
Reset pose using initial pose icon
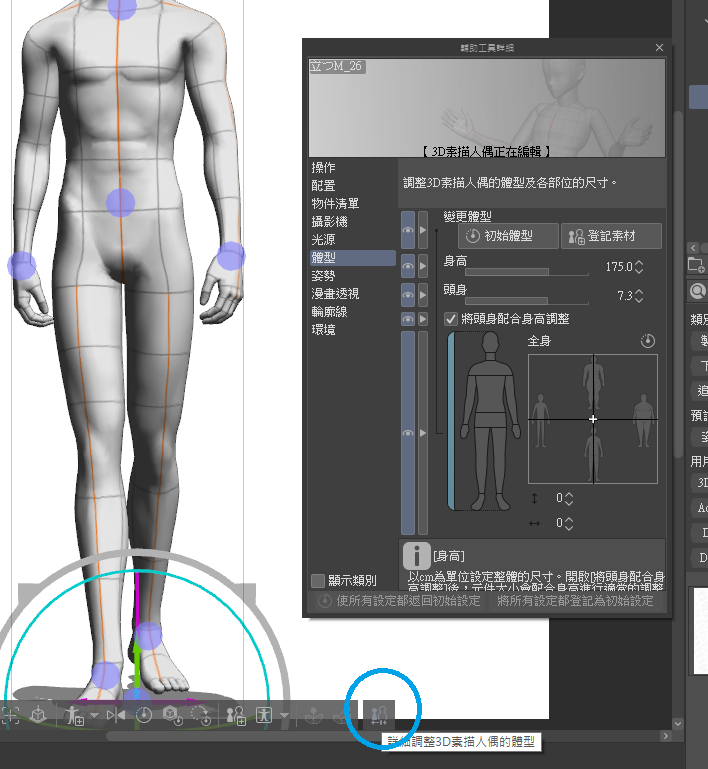tap(144, 715)
